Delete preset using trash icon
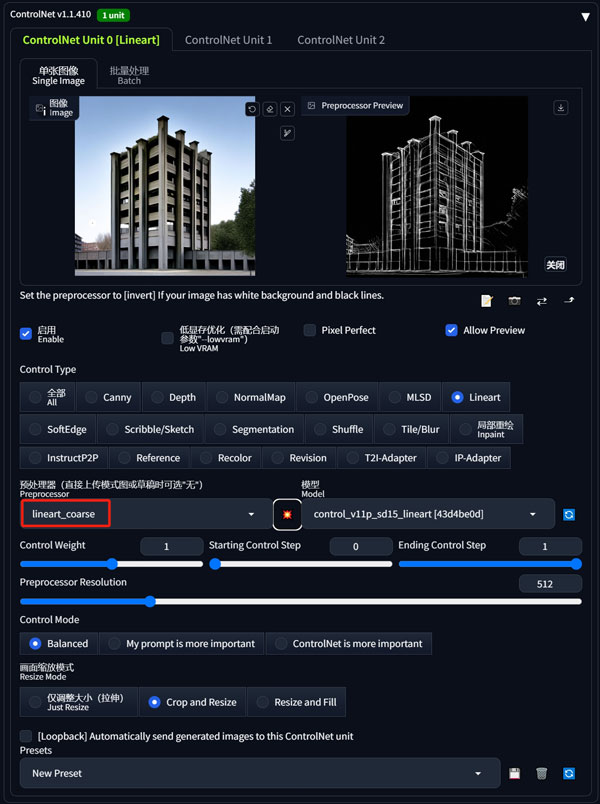 point(542,773)
